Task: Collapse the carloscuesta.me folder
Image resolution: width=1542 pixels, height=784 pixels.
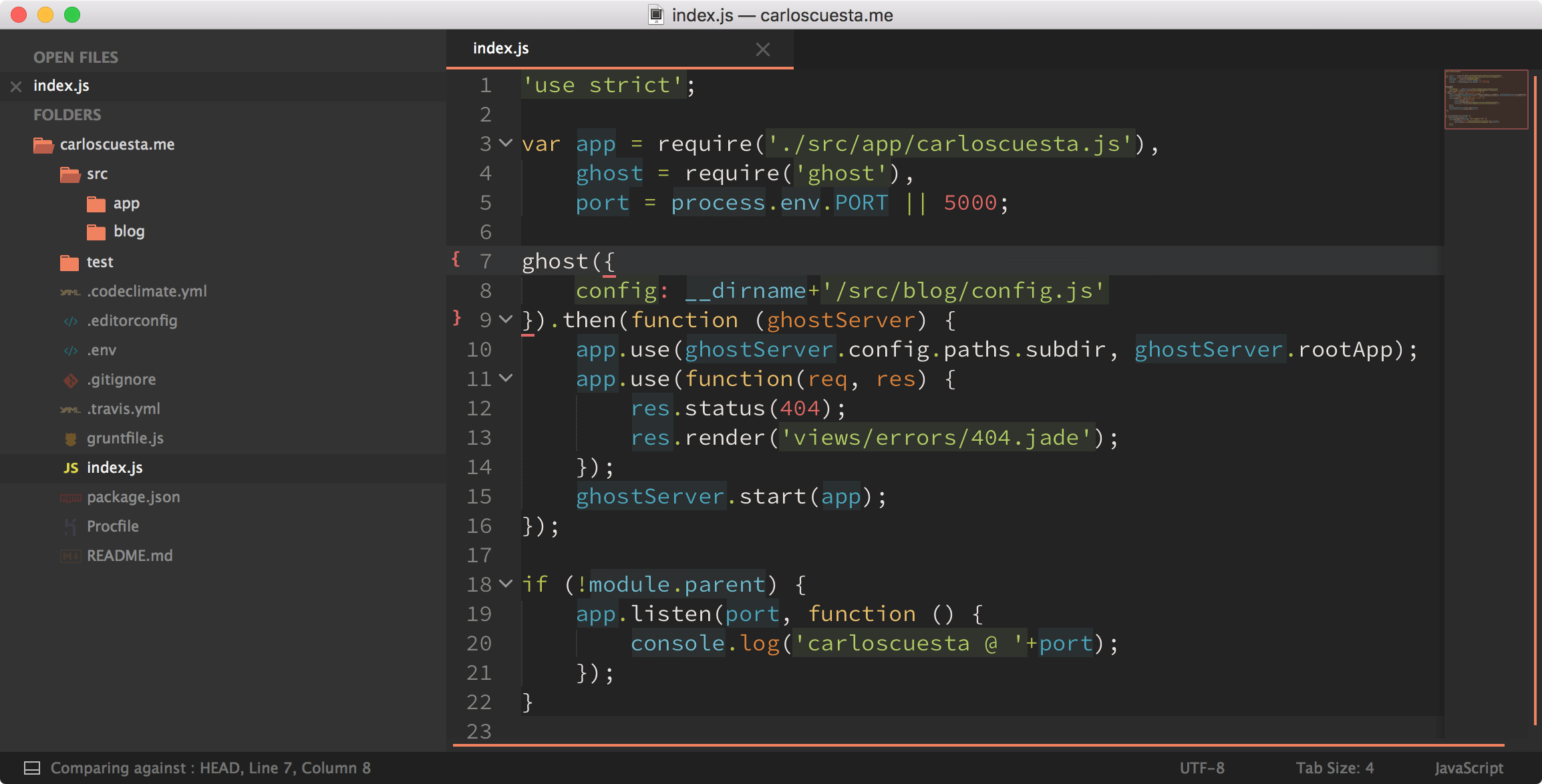Action: tap(117, 145)
